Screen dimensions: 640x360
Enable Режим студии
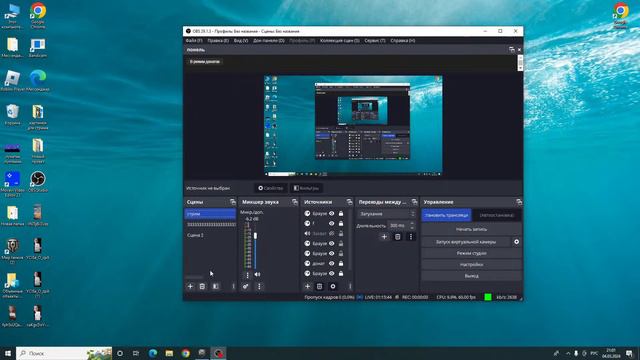(471, 253)
